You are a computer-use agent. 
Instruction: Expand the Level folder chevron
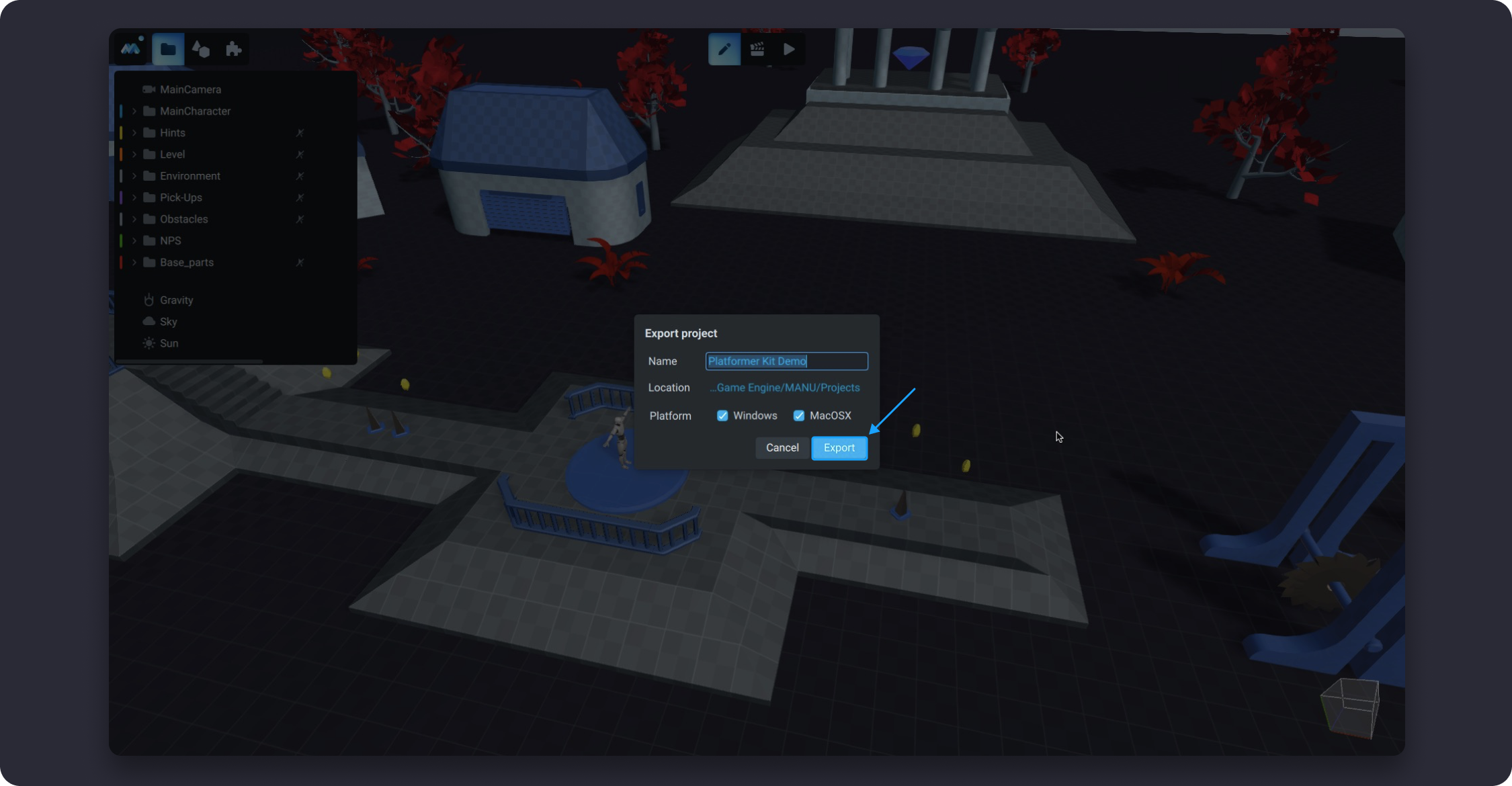(134, 154)
